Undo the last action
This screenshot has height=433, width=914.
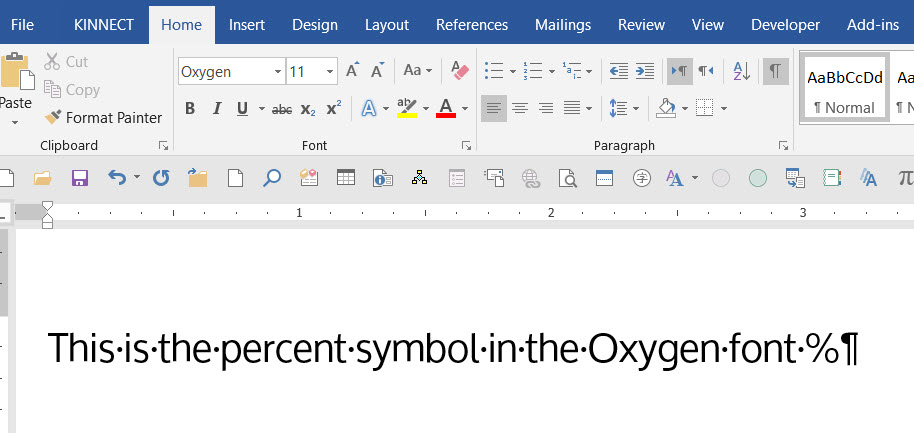tap(117, 178)
